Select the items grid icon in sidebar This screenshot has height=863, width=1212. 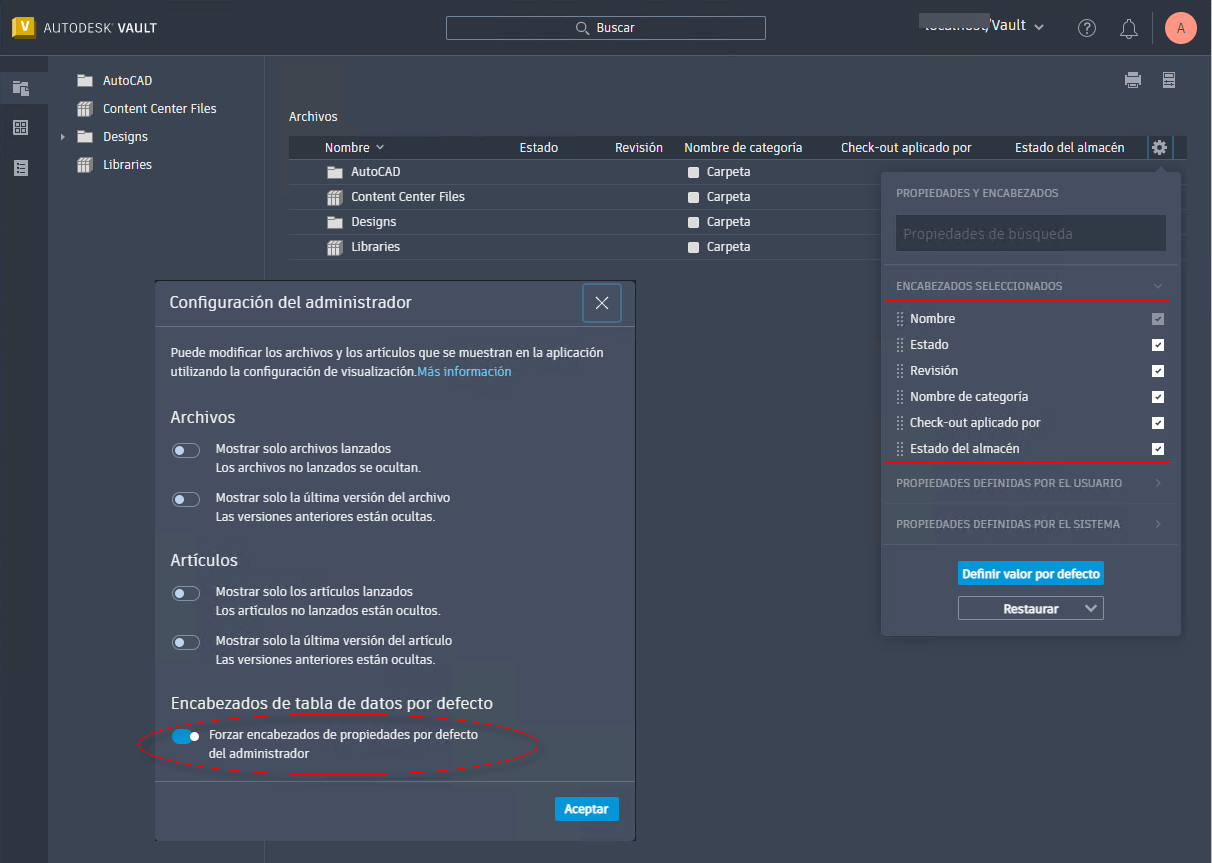click(x=21, y=128)
